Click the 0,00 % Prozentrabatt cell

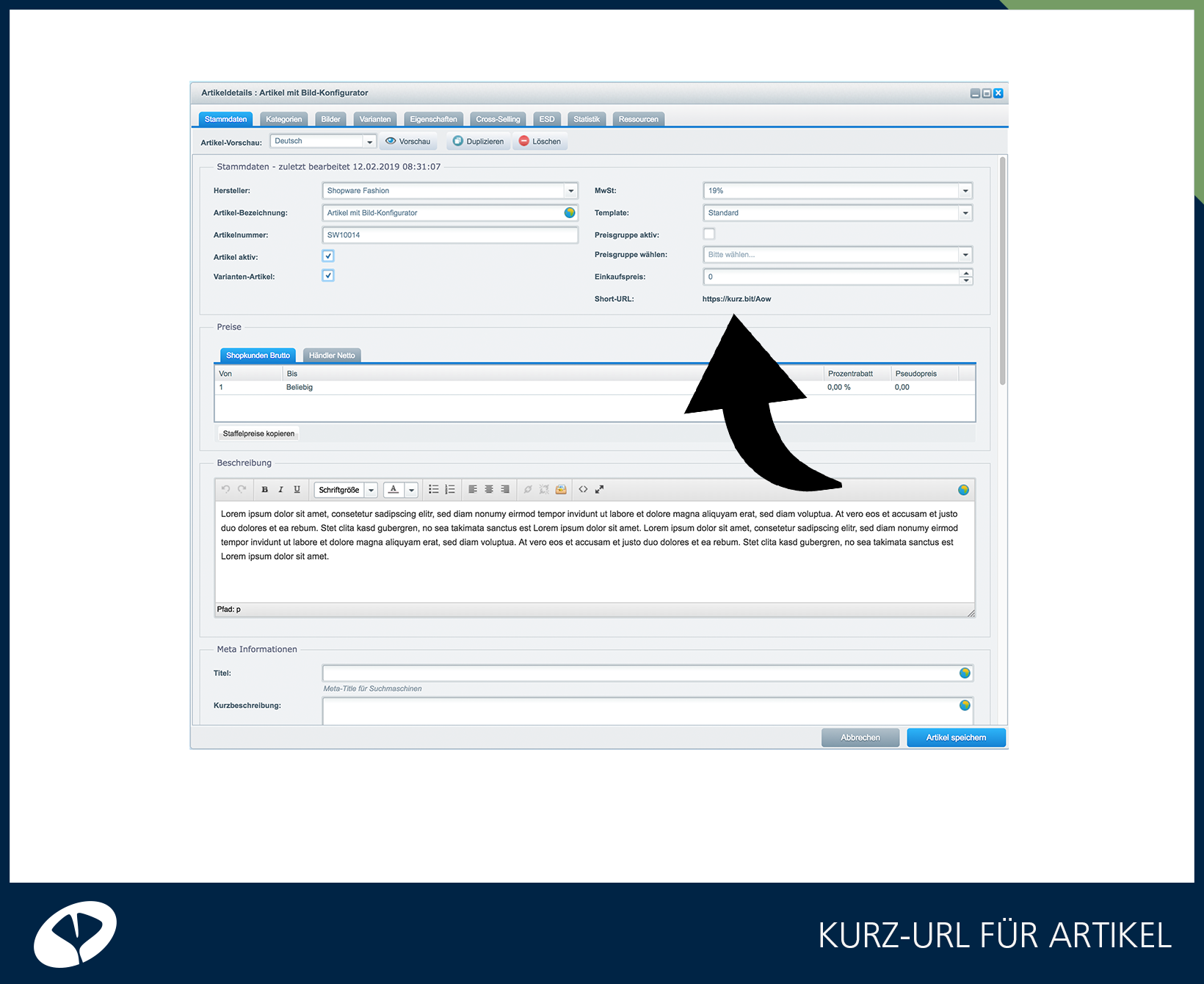pos(839,387)
